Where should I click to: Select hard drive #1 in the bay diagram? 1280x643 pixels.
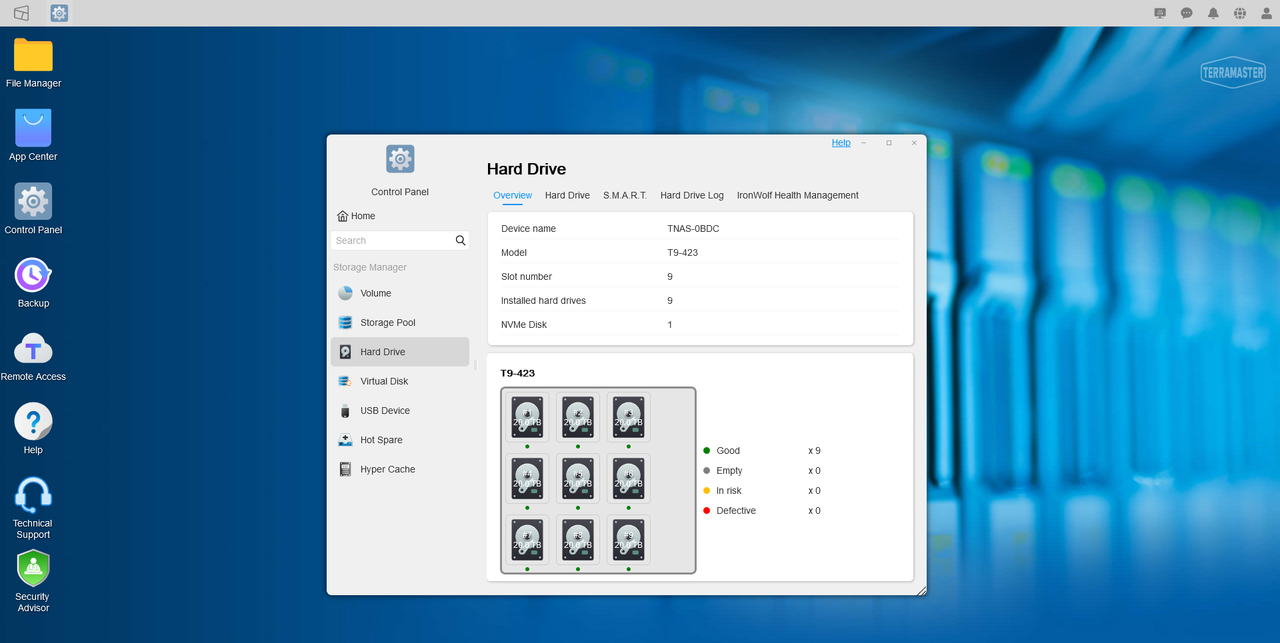[527, 417]
